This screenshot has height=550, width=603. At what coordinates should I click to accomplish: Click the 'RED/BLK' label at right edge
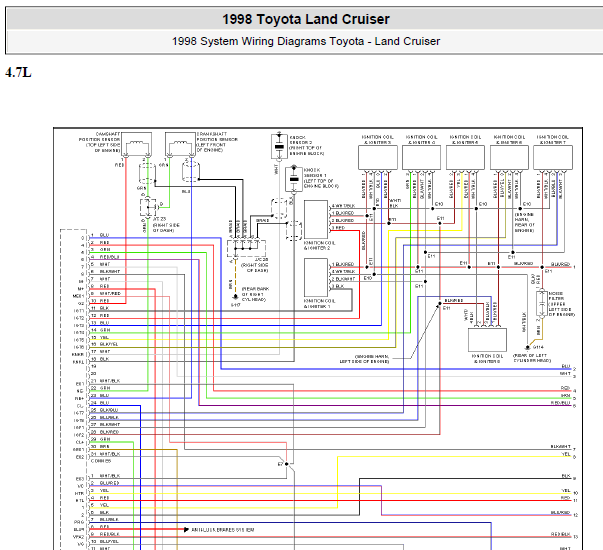point(560,535)
